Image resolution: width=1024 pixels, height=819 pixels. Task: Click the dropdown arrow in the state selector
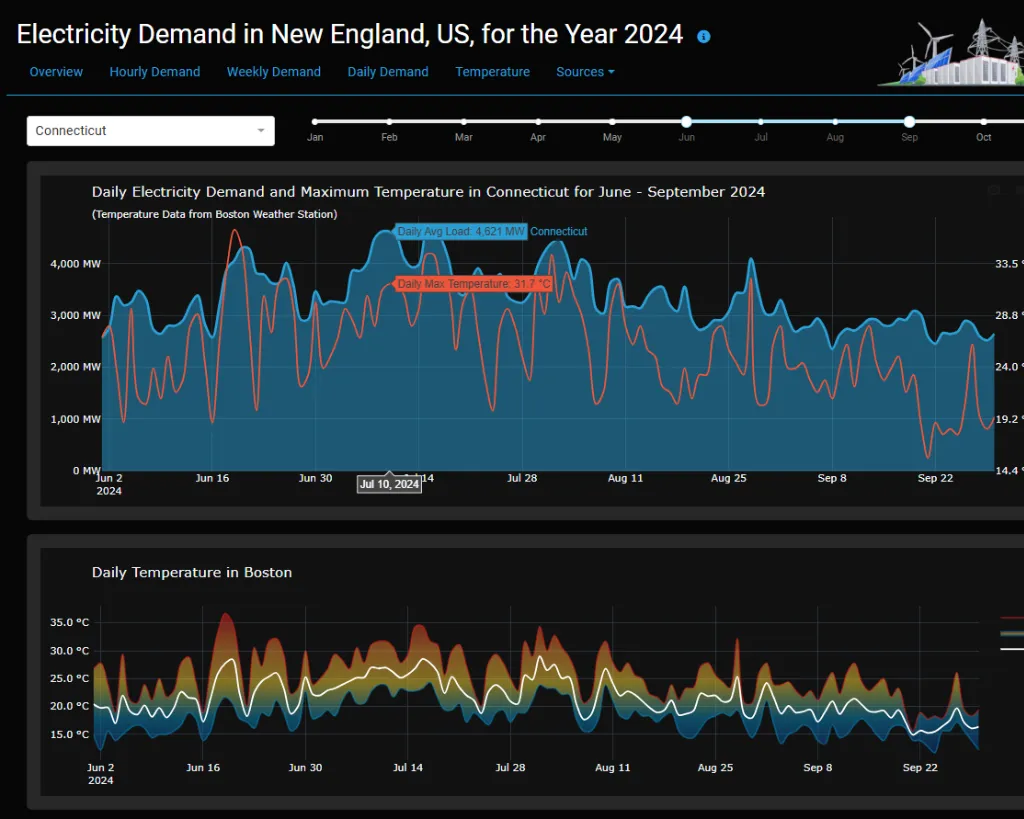(261, 131)
